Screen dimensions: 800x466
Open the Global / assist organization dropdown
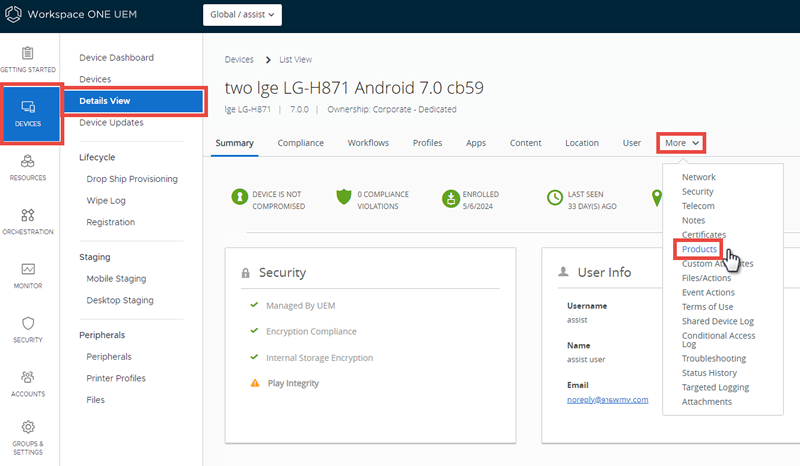click(242, 15)
